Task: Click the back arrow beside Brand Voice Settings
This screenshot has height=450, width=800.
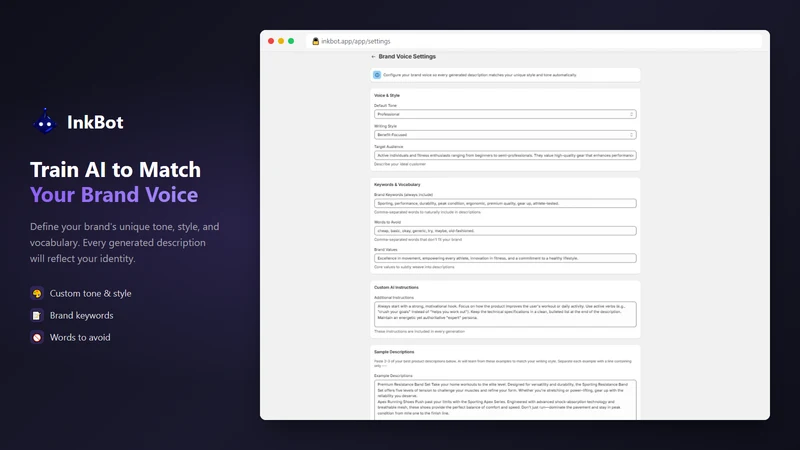Action: pyautogui.click(x=373, y=57)
